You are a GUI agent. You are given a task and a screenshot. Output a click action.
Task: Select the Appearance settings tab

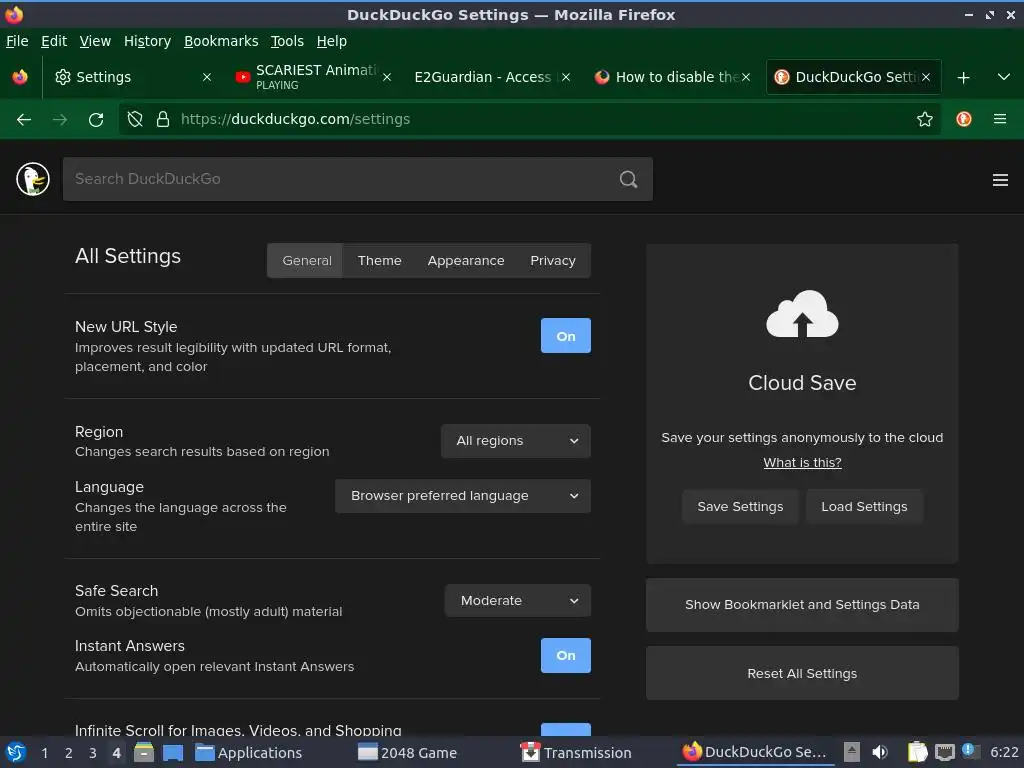tap(466, 261)
